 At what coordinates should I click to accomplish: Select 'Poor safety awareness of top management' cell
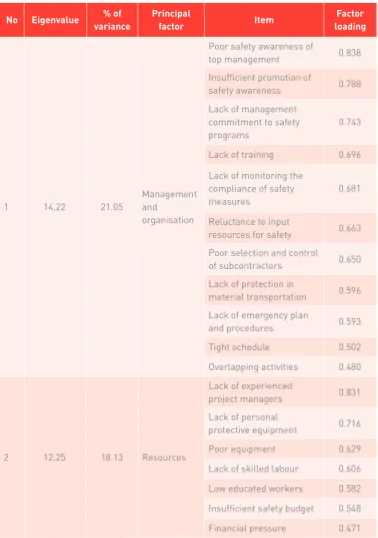pyautogui.click(x=264, y=53)
